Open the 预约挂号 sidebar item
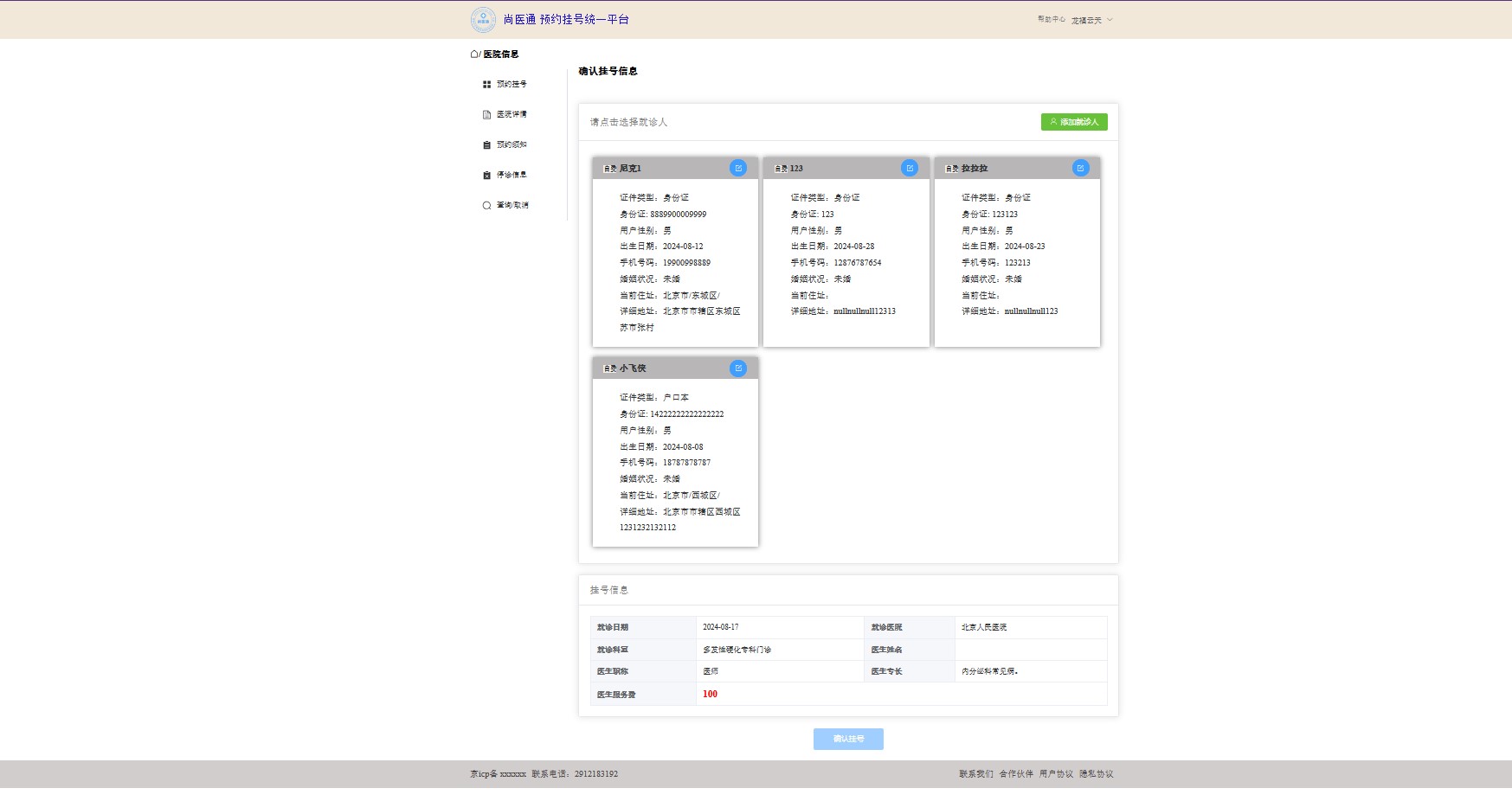 click(505, 84)
